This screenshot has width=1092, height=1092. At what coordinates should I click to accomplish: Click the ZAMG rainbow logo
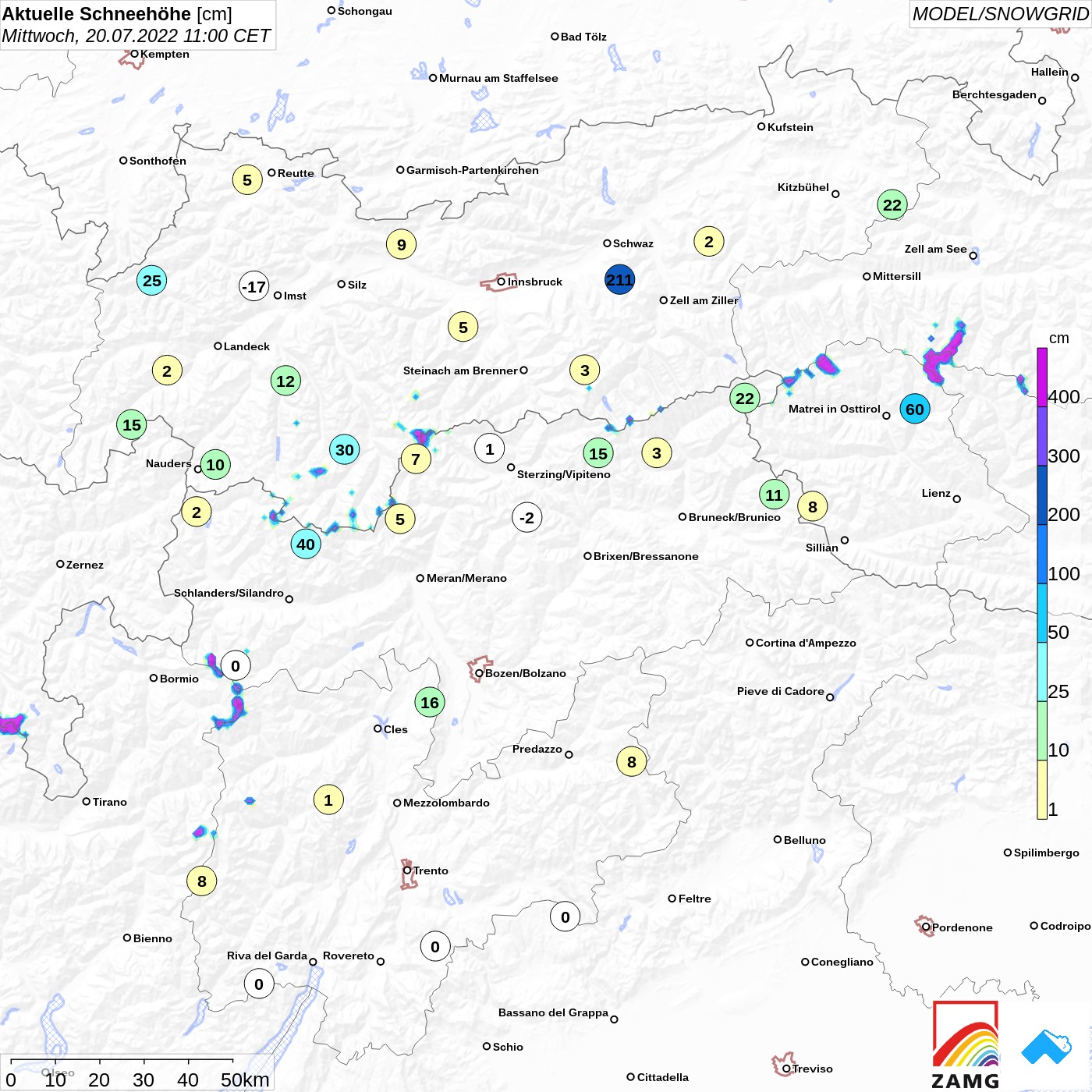(x=966, y=1044)
